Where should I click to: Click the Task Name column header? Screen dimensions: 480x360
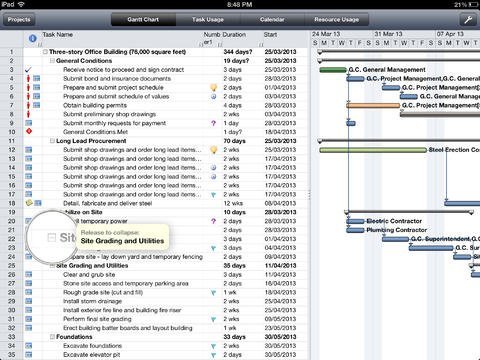click(x=58, y=34)
